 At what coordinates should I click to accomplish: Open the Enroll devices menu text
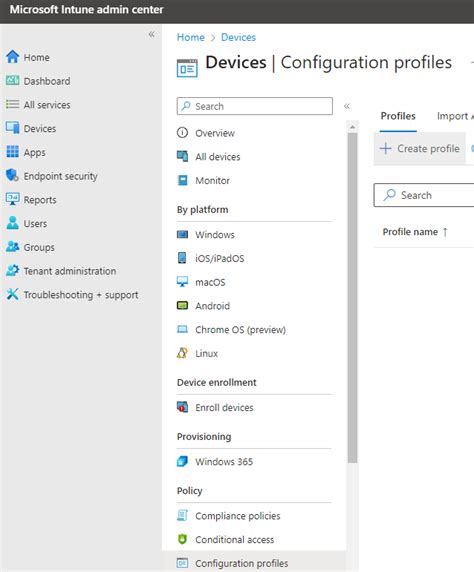224,407
